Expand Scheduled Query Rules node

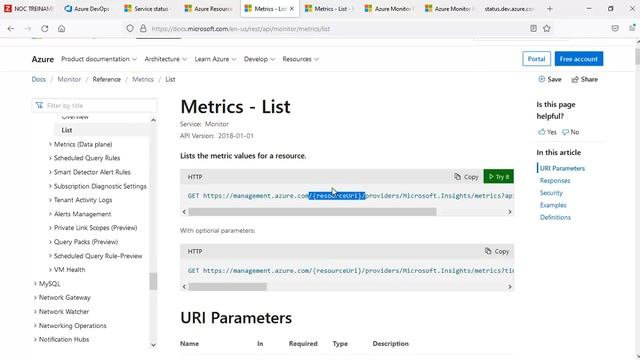(50, 158)
